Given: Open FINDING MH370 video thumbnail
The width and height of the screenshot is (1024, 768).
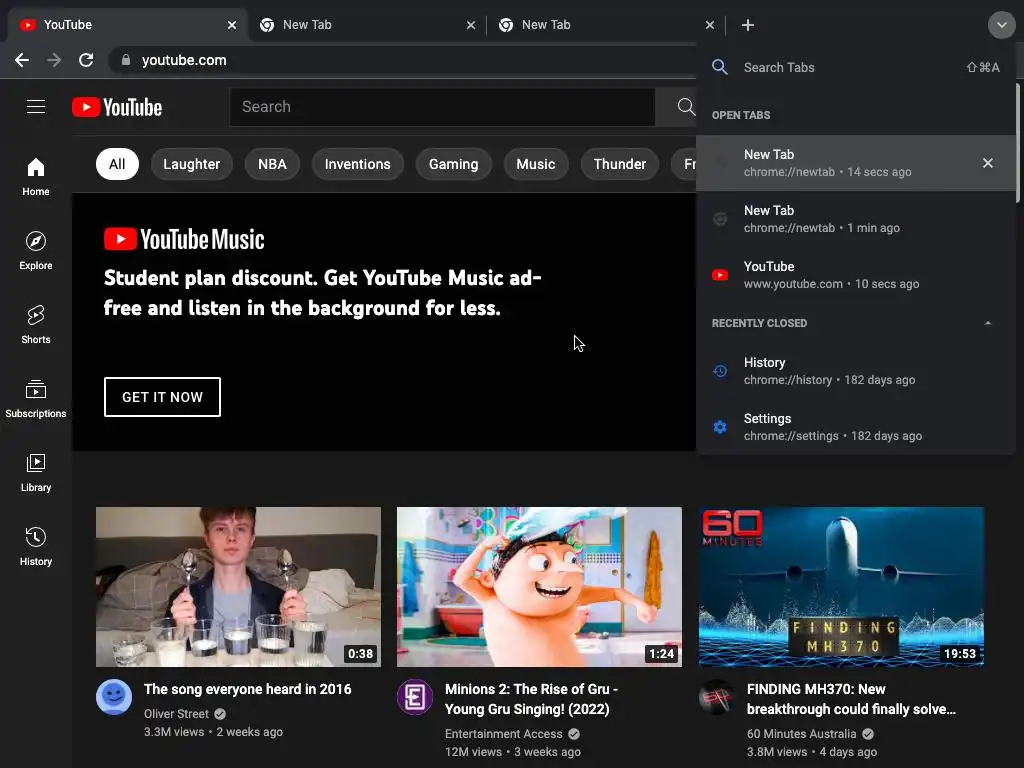Looking at the screenshot, I should [841, 587].
